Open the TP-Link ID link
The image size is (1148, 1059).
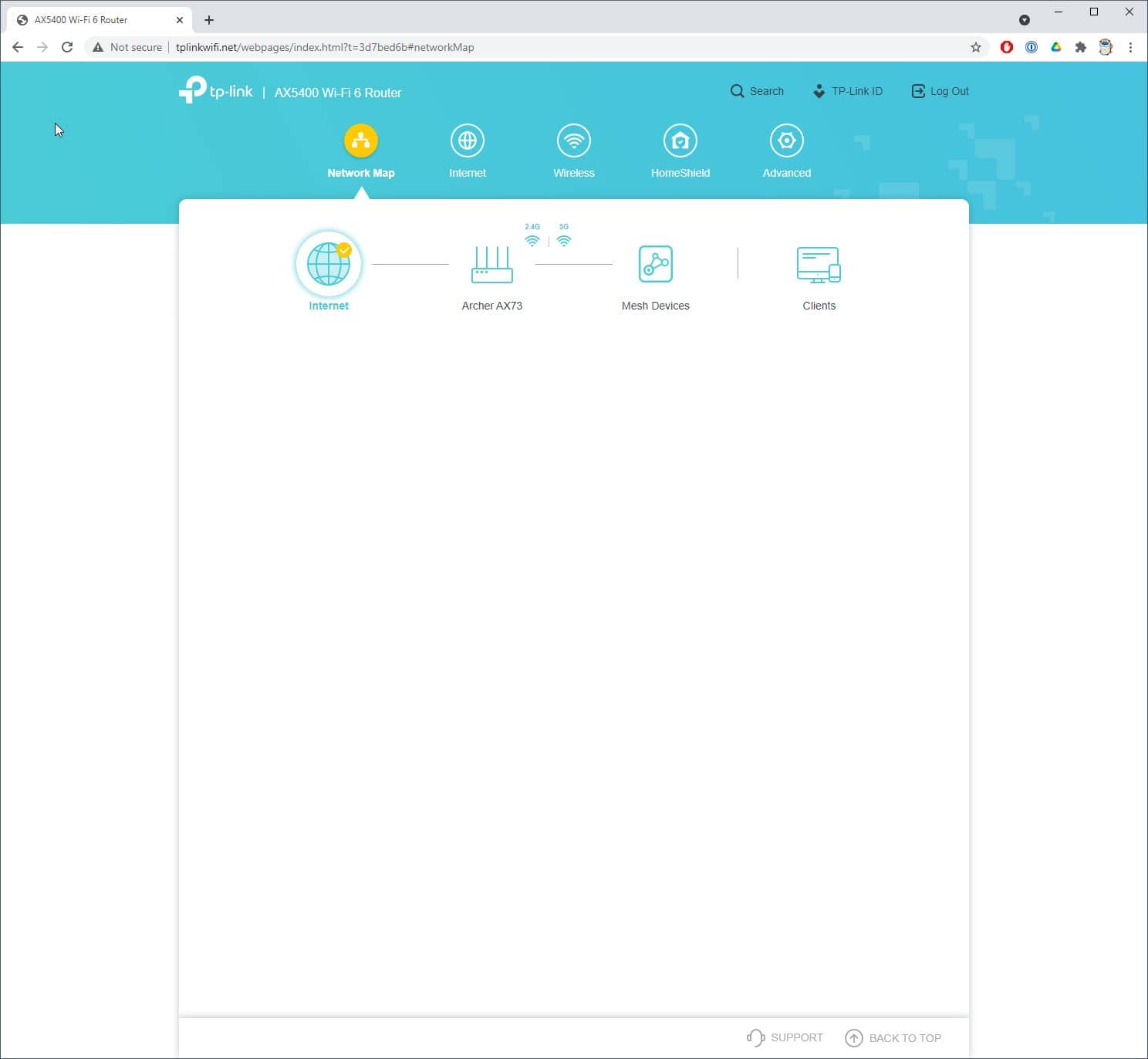[x=847, y=91]
